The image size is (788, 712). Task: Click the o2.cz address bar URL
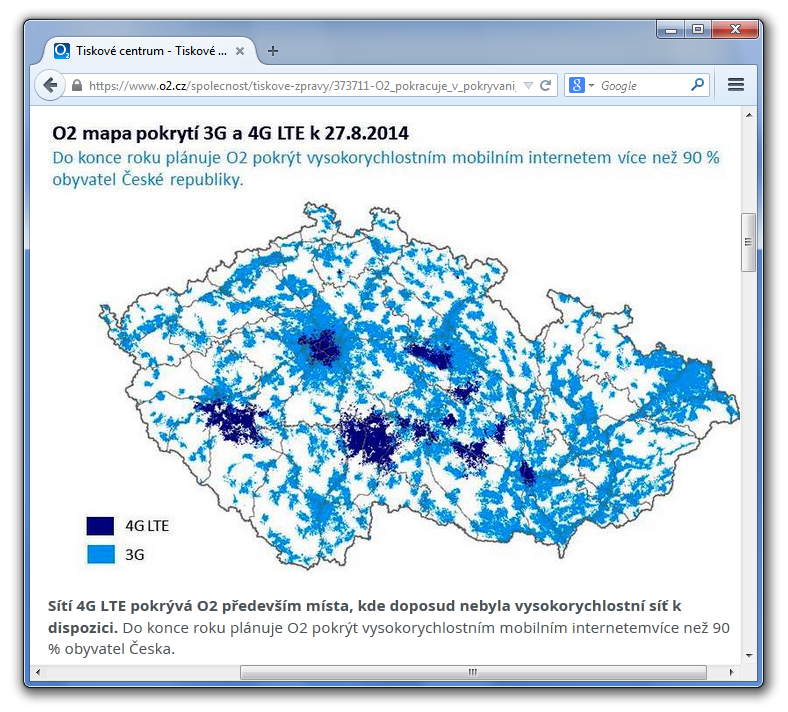302,86
